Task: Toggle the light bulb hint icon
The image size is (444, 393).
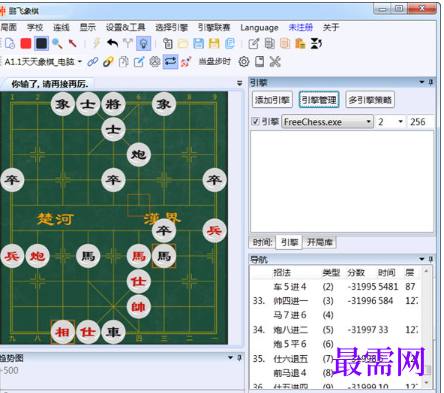Action: (143, 43)
